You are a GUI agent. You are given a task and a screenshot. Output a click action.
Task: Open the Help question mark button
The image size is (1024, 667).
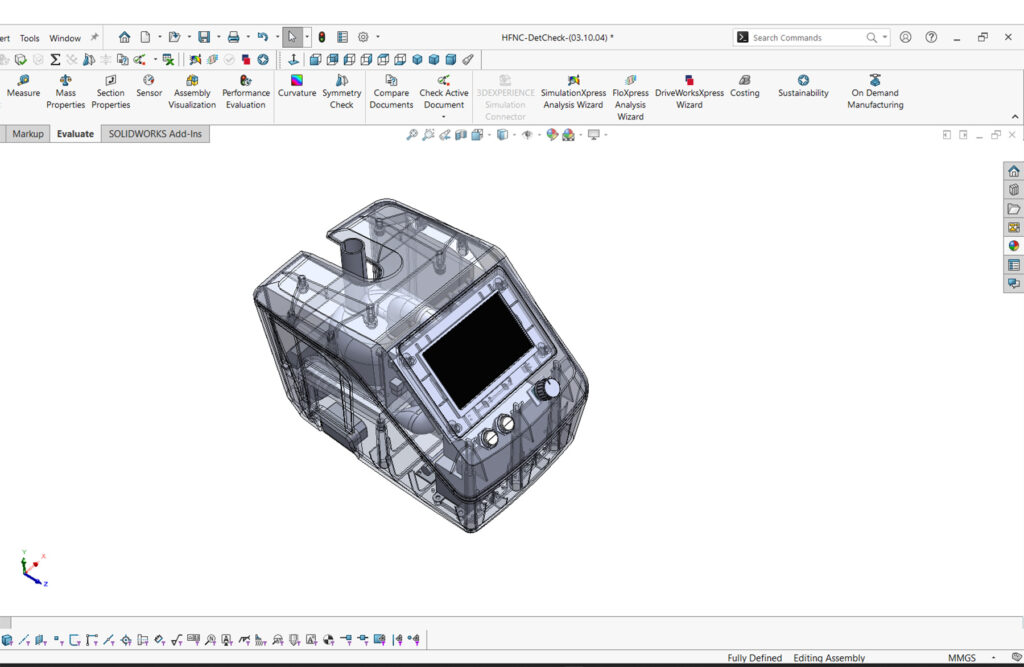point(931,37)
